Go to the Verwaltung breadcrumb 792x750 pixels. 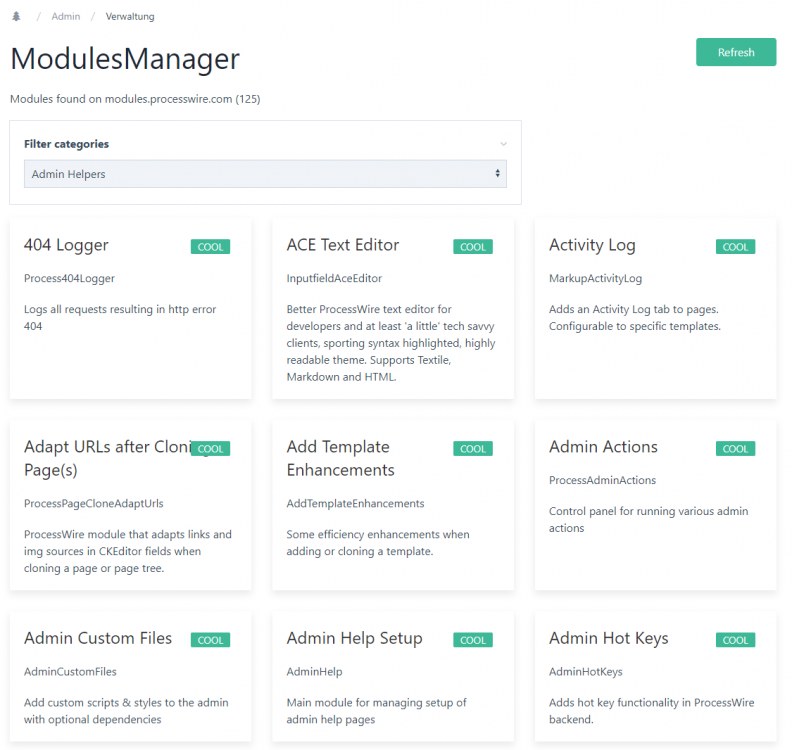[130, 17]
